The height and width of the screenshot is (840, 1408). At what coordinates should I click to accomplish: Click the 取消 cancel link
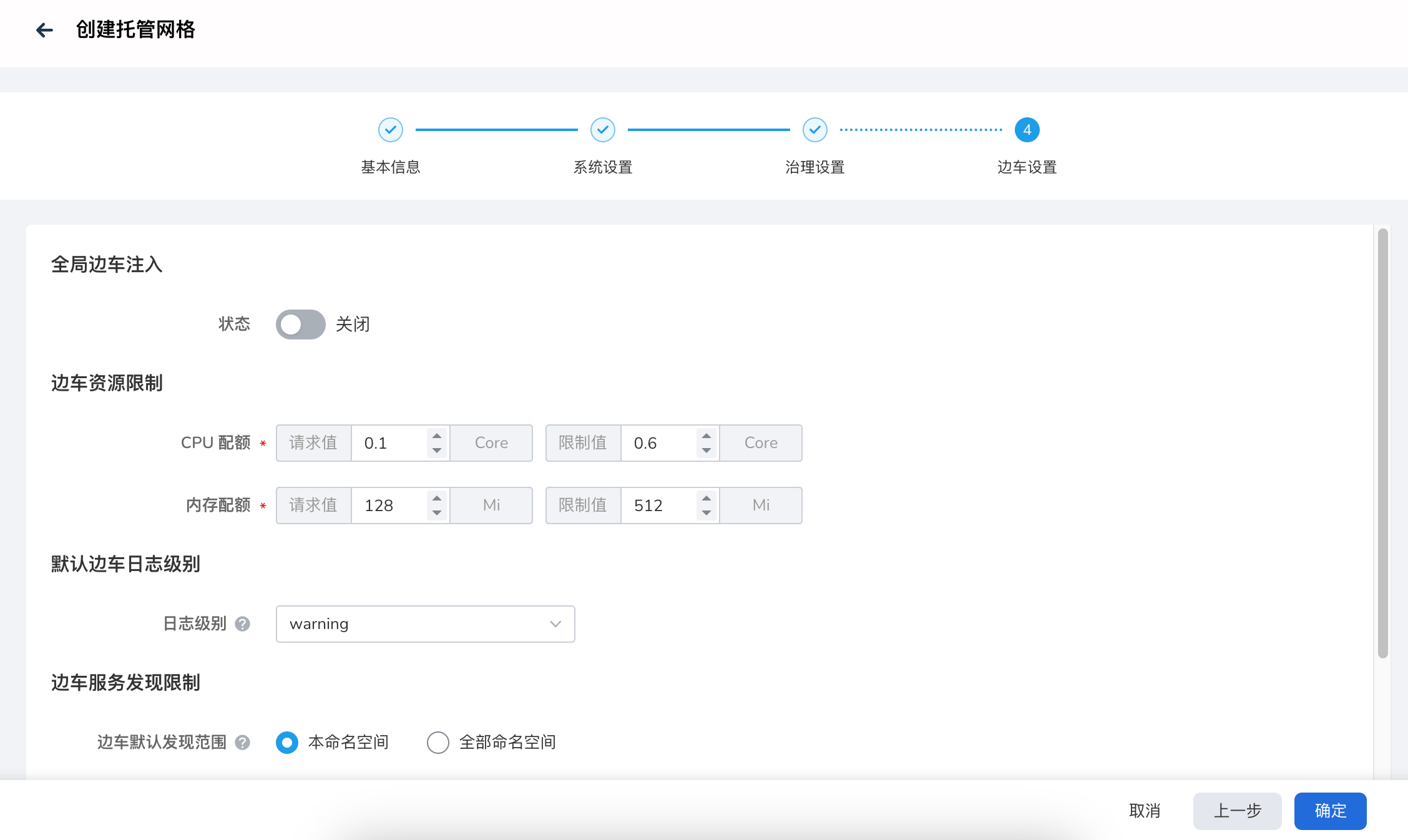[x=1144, y=811]
